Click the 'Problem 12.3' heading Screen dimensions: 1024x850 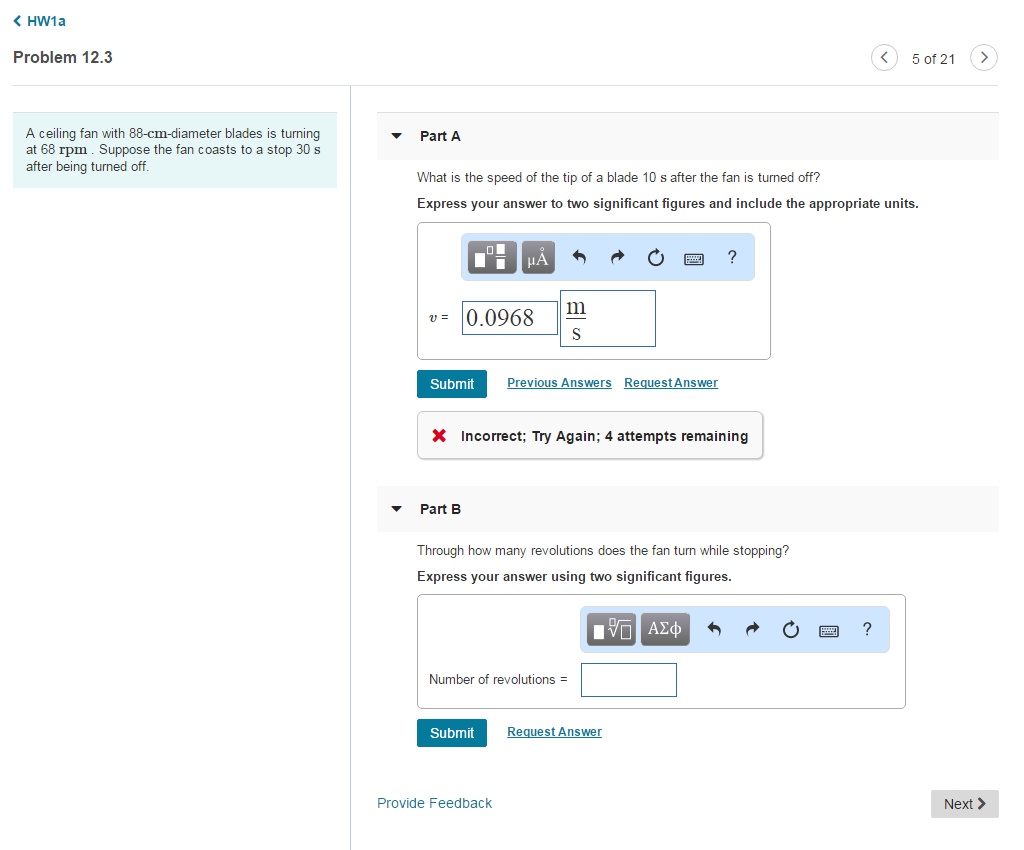click(x=63, y=57)
